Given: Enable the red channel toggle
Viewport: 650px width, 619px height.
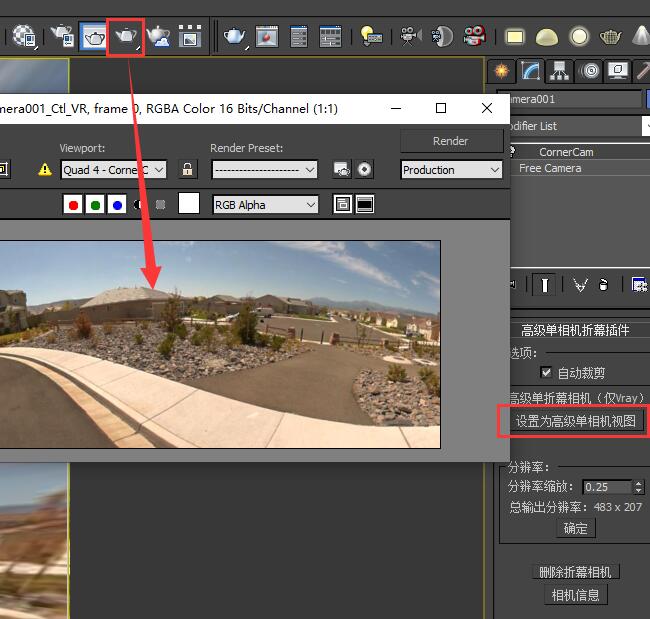Looking at the screenshot, I should pos(73,205).
